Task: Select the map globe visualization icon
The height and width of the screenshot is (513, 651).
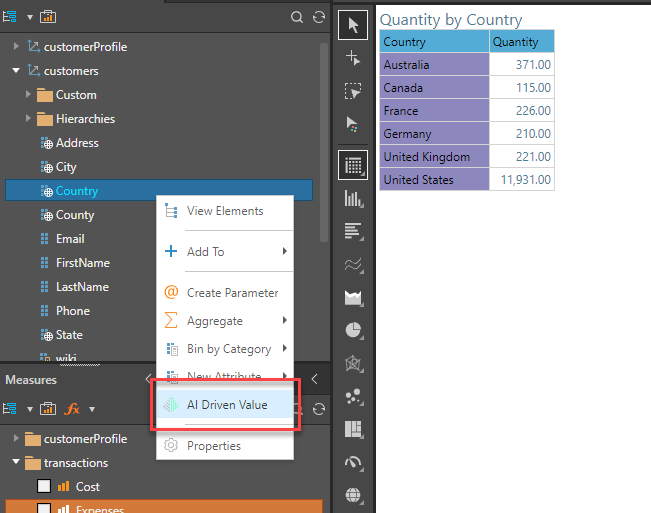Action: pos(353,495)
